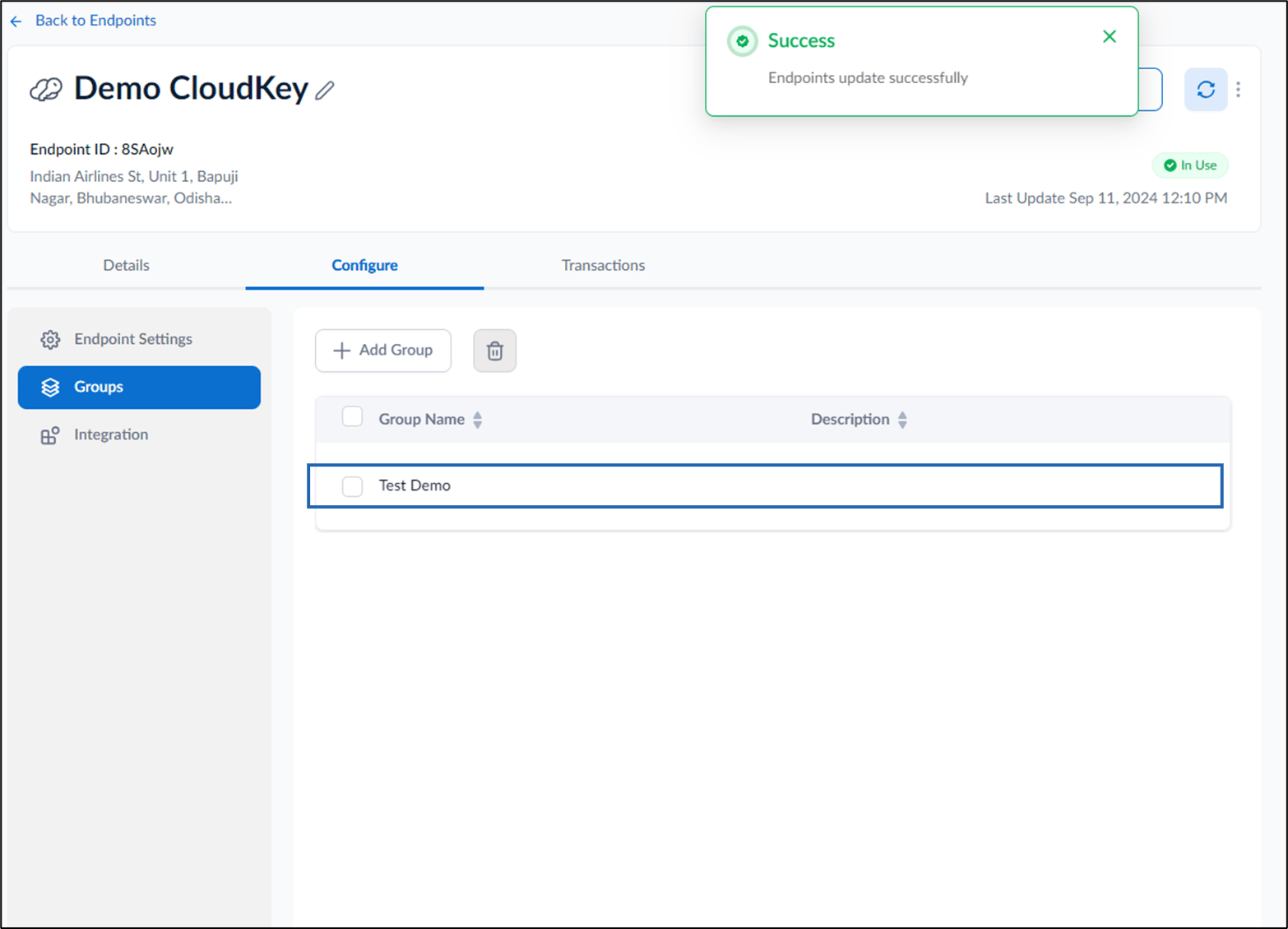The width and height of the screenshot is (1288, 929).
Task: Click the Endpoints update successfully message
Action: click(868, 77)
